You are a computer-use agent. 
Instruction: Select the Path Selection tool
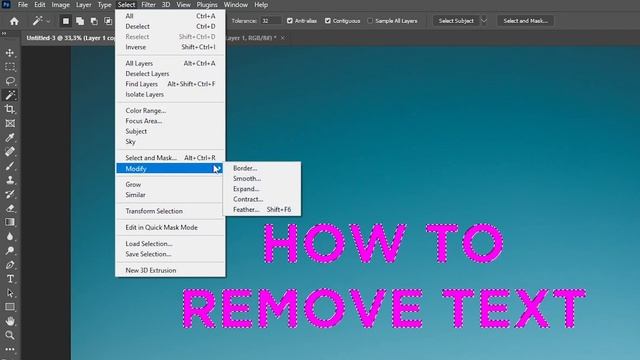(10, 293)
